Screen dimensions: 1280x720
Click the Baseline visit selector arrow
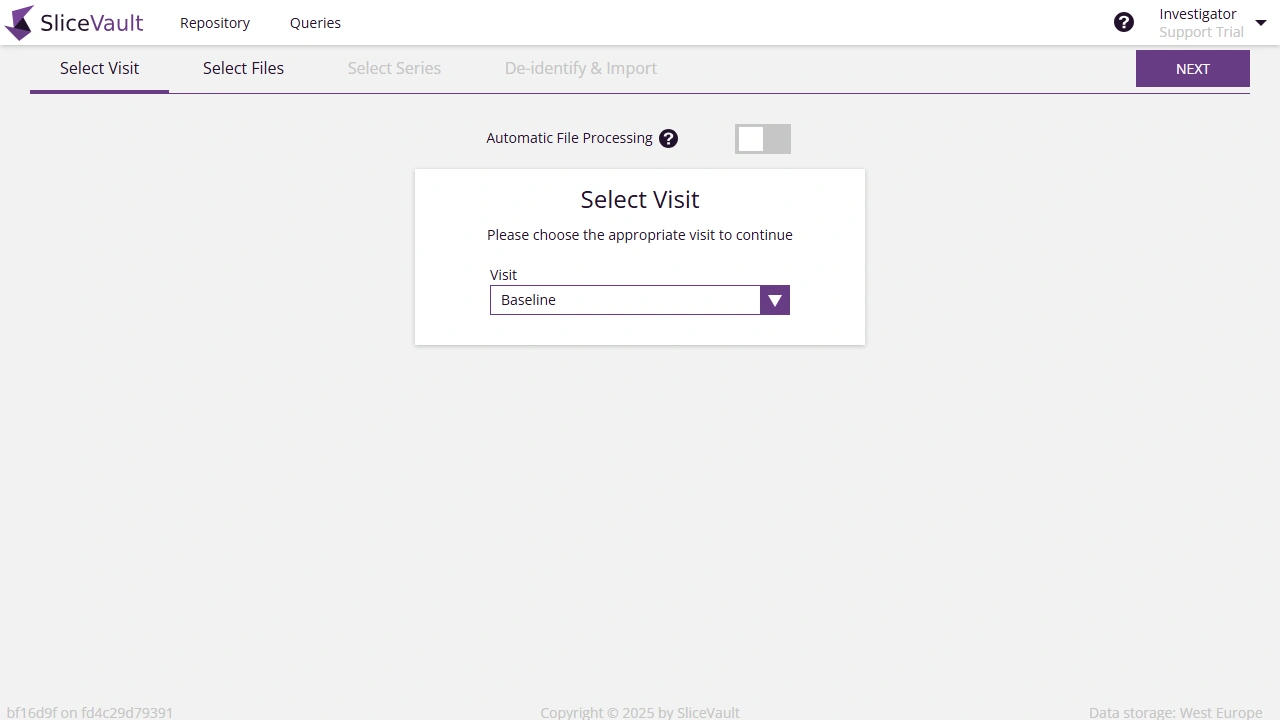[774, 300]
